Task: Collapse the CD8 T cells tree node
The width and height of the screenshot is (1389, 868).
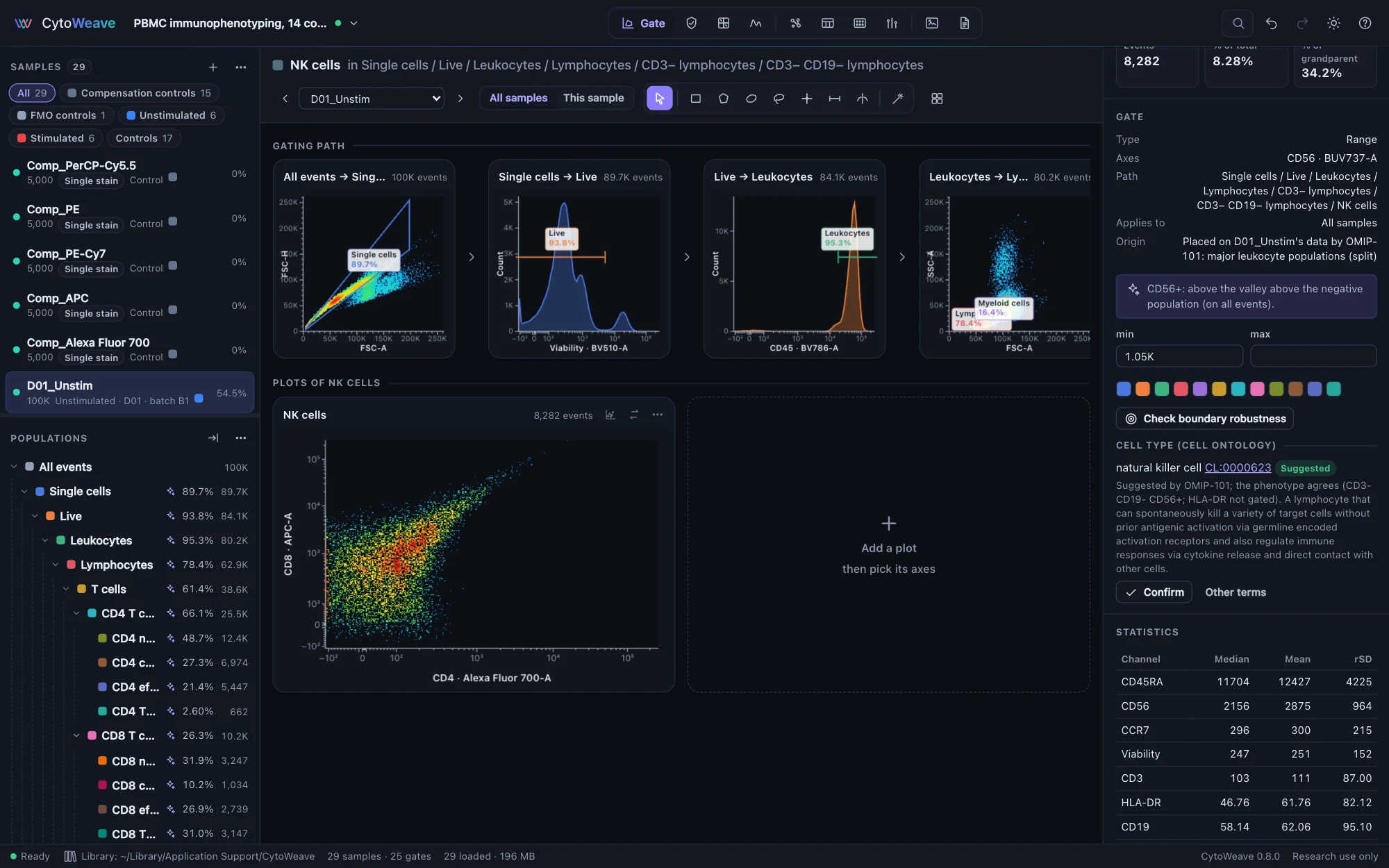Action: (x=76, y=735)
